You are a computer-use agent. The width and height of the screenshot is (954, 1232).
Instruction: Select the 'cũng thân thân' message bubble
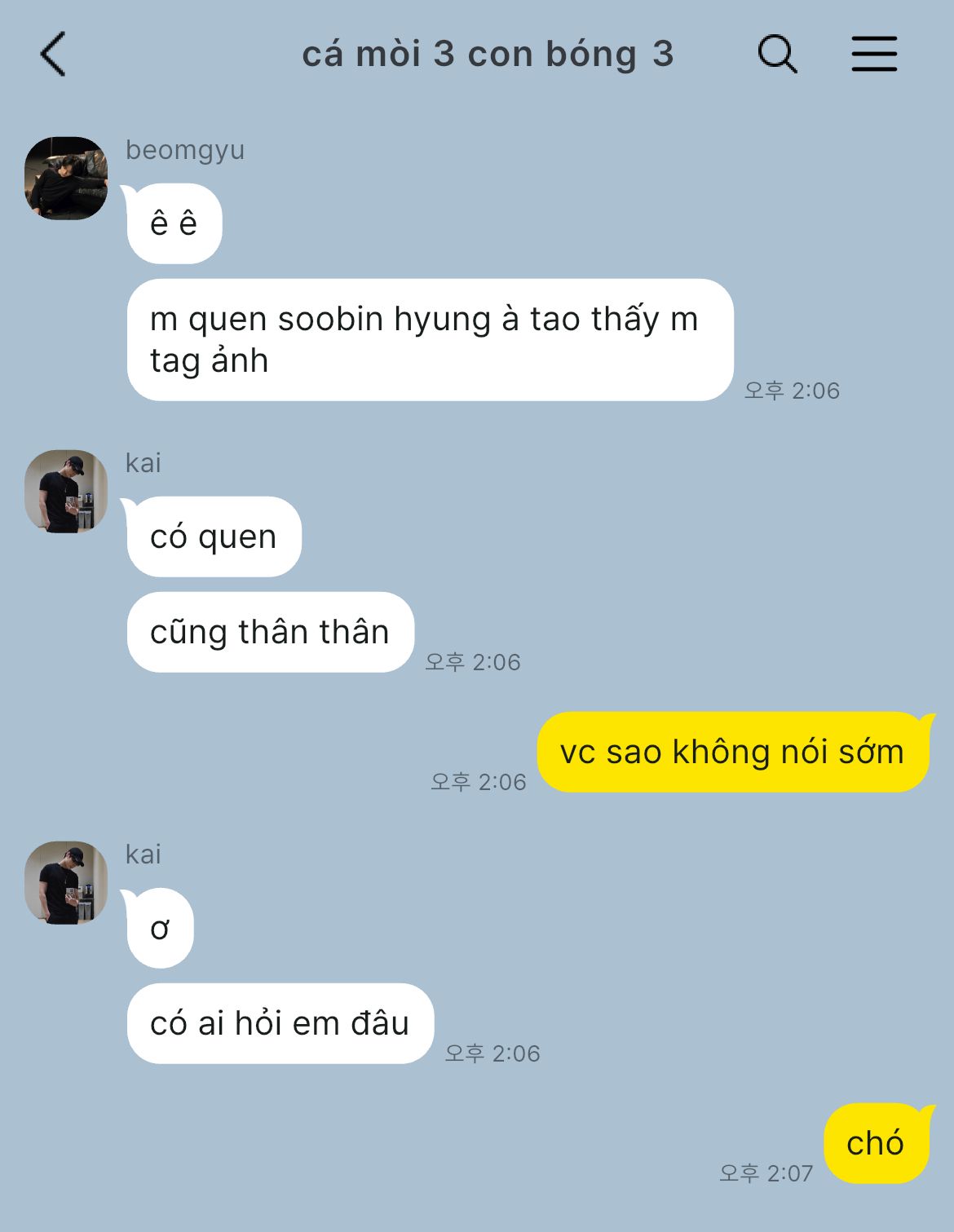pyautogui.click(x=270, y=632)
